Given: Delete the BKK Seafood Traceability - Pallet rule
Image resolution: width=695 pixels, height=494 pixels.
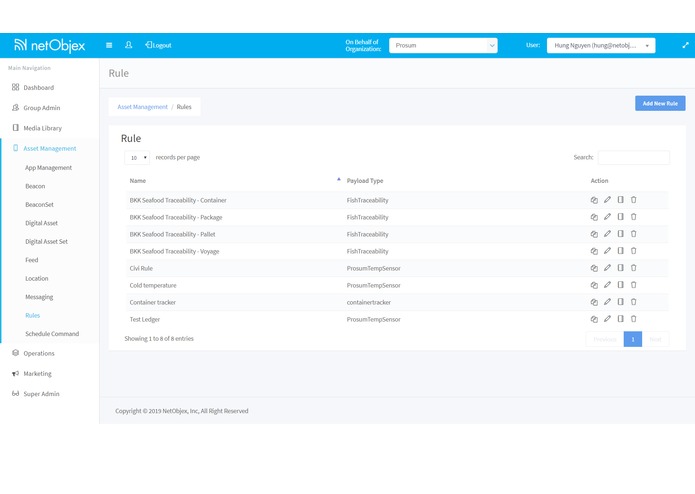Looking at the screenshot, I should click(x=633, y=234).
